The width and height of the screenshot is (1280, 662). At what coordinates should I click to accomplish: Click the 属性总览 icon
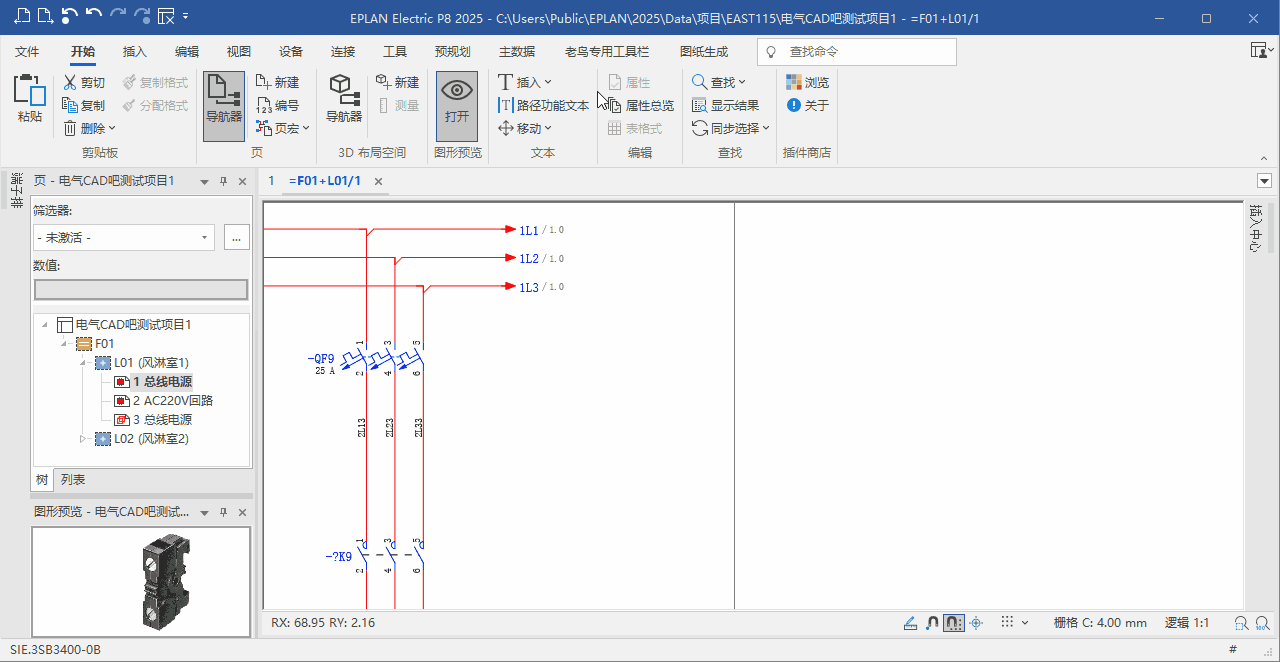[x=615, y=105]
